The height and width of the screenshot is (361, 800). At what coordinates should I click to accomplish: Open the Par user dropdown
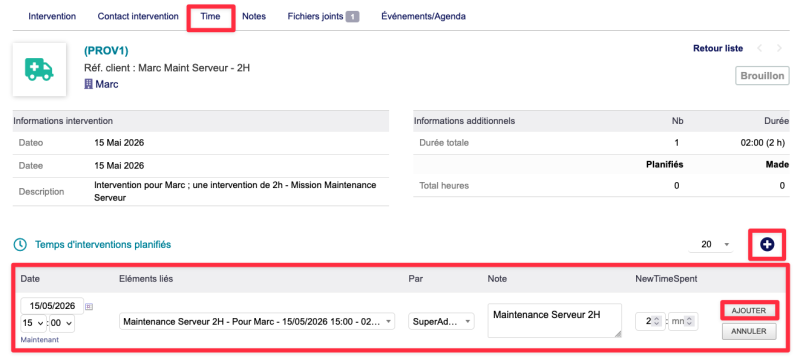coord(441,322)
